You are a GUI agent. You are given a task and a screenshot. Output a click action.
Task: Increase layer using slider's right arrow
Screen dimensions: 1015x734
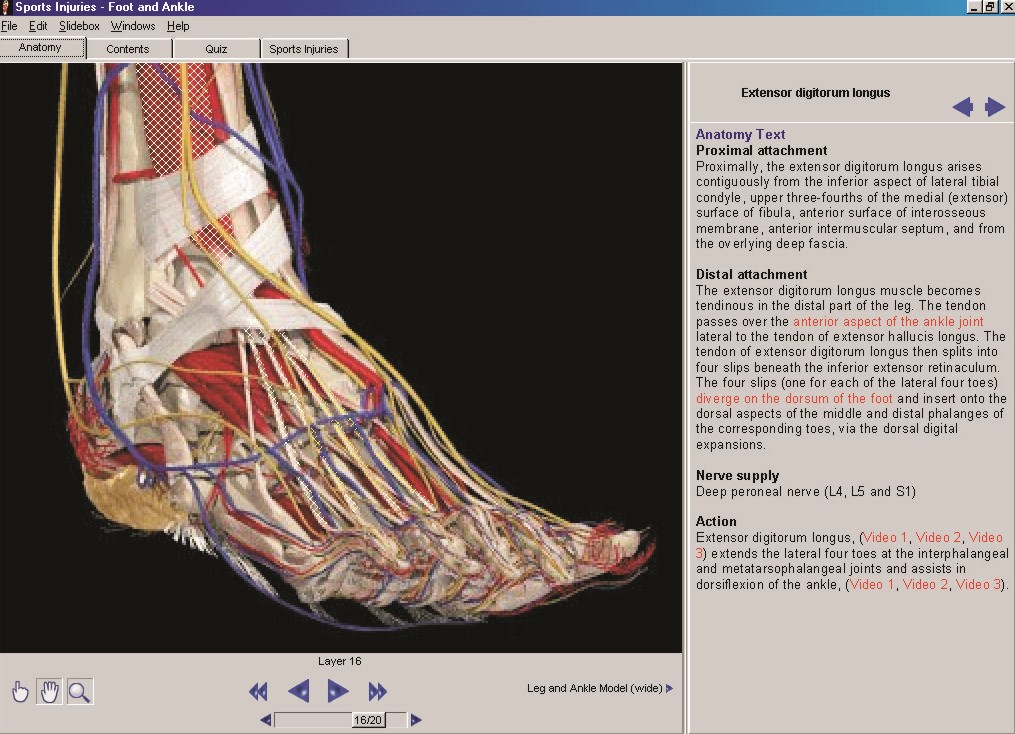(416, 720)
